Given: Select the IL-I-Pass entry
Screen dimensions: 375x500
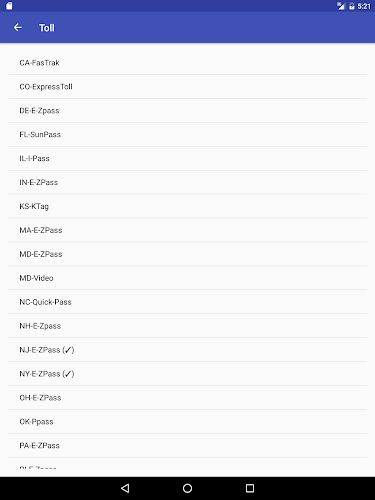Looking at the screenshot, I should [187, 158].
